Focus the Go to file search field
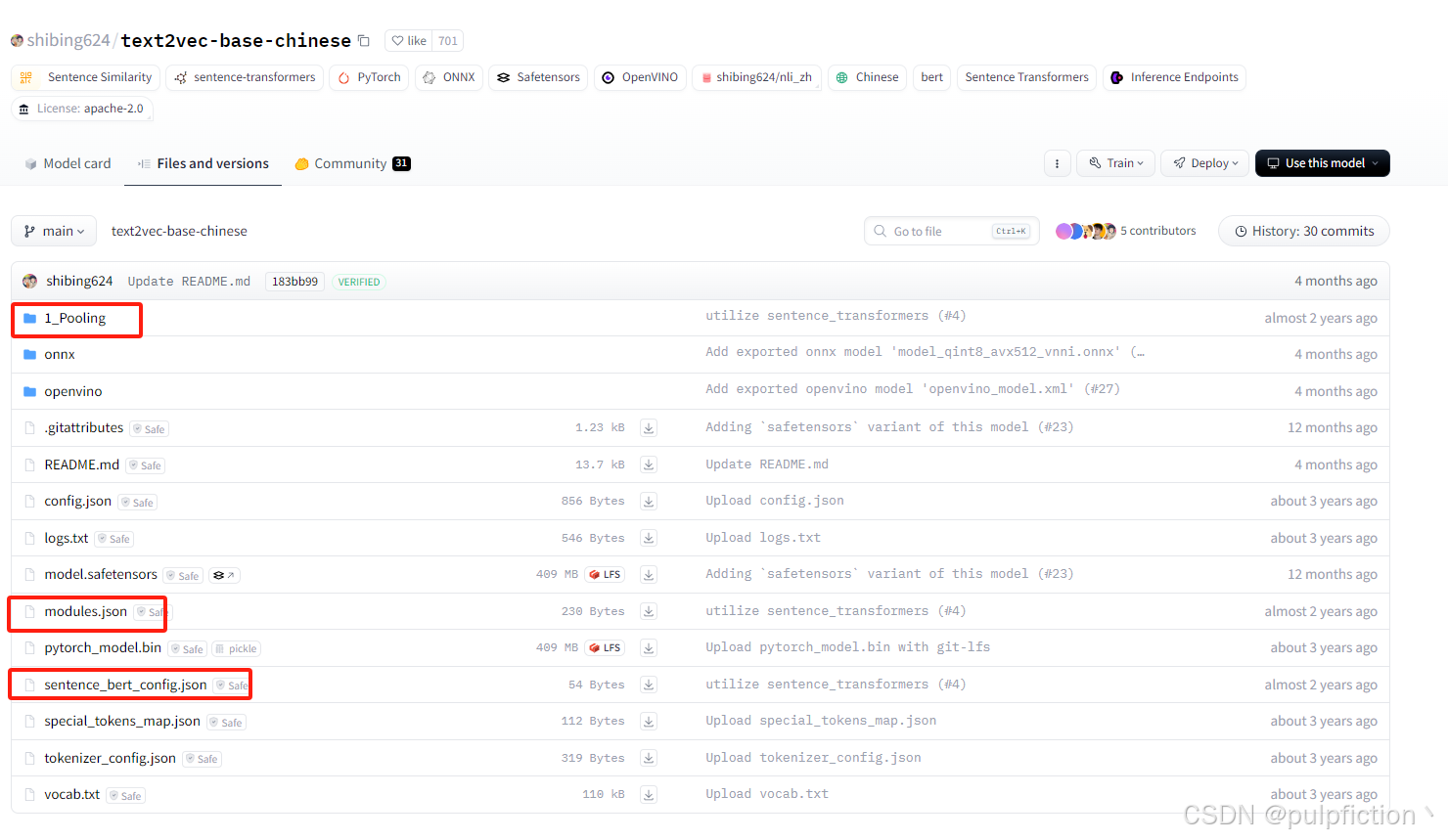Screen dimensions: 1448x840 point(952,231)
